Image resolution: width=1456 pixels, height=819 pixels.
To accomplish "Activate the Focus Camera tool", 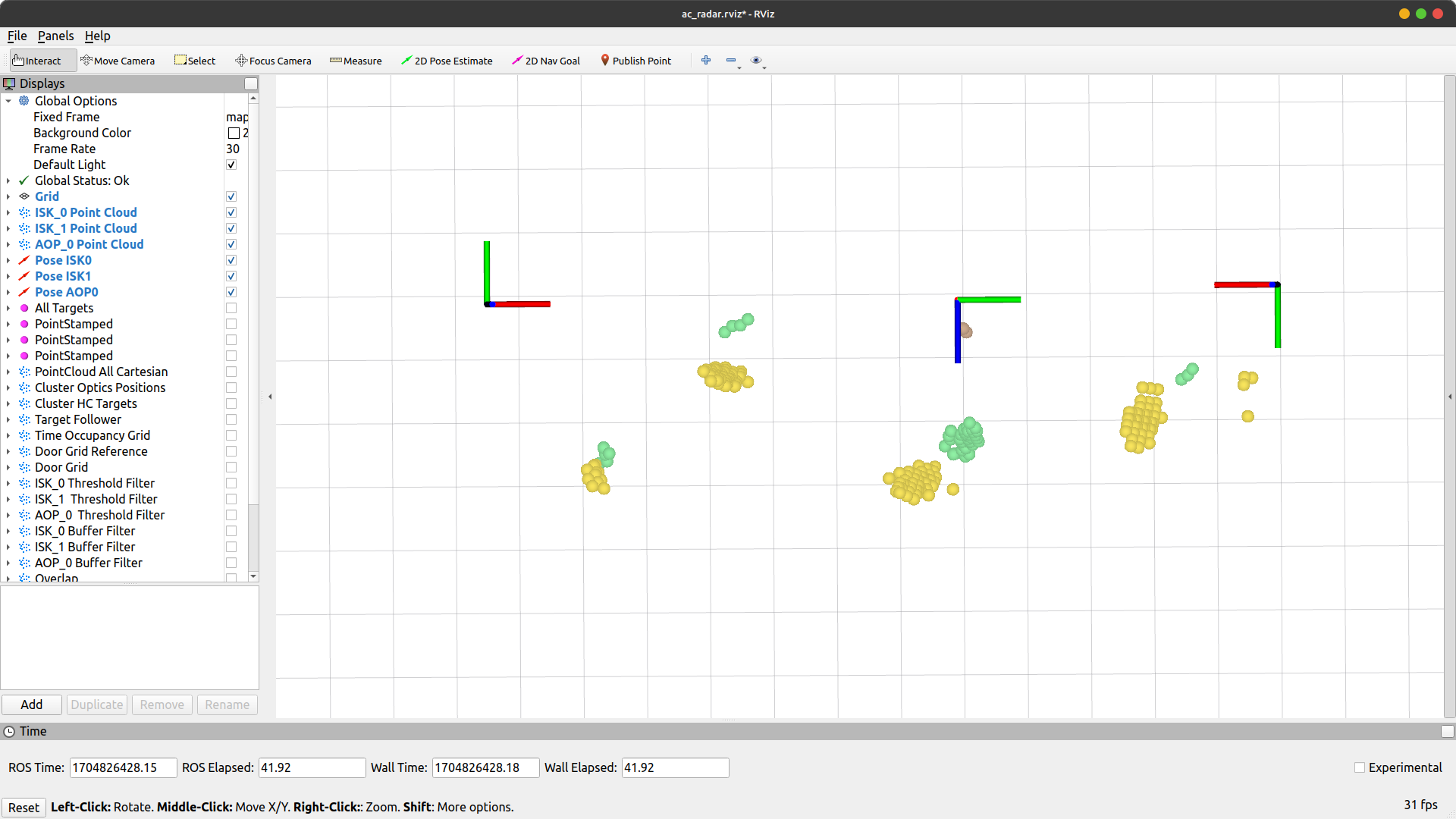I will coord(273,61).
